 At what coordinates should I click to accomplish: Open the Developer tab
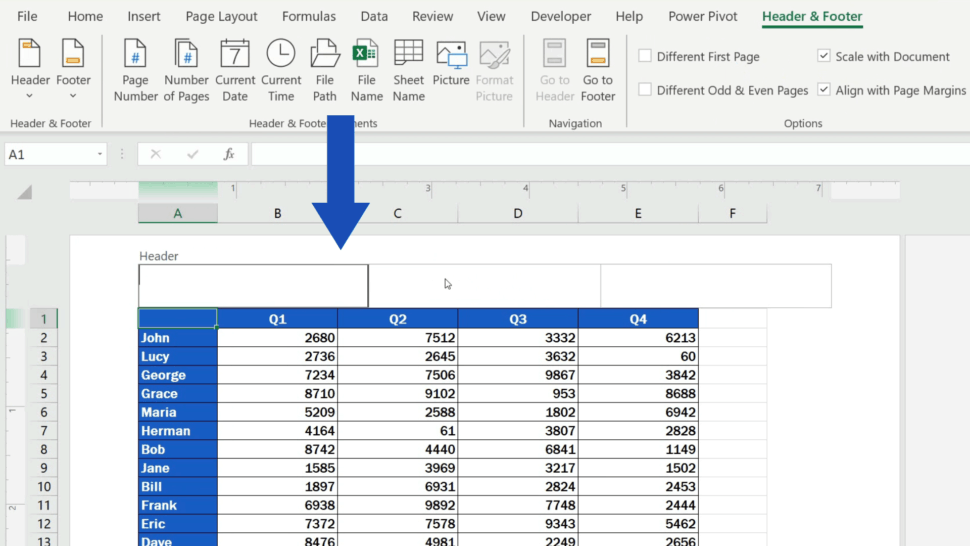pyautogui.click(x=560, y=16)
